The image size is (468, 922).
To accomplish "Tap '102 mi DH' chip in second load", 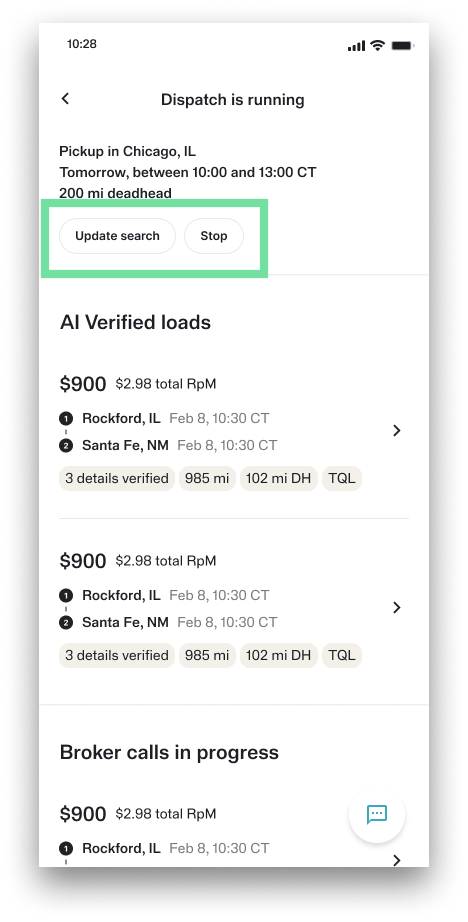I will pos(279,656).
